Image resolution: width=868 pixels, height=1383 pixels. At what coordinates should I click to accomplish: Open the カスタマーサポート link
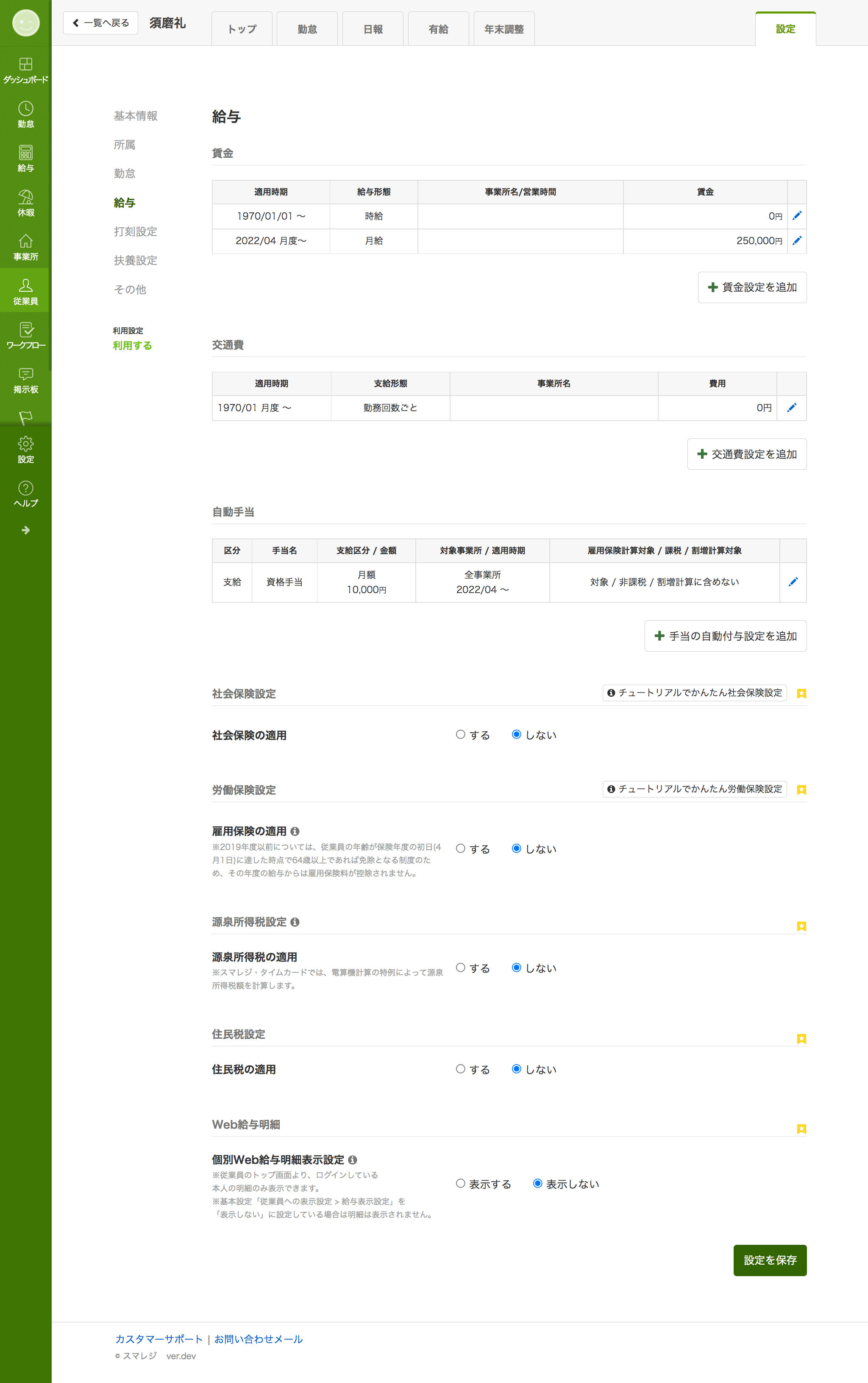pyautogui.click(x=159, y=1339)
